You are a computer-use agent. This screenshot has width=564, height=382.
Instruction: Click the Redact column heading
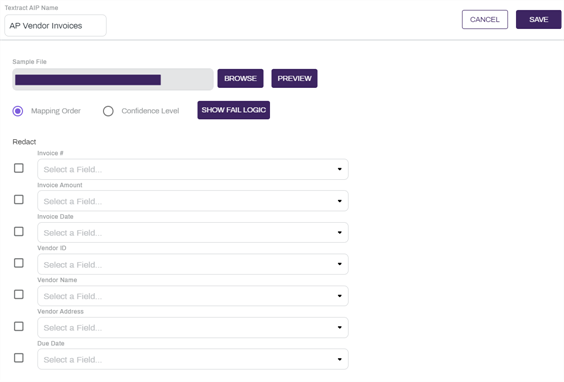[x=24, y=142]
